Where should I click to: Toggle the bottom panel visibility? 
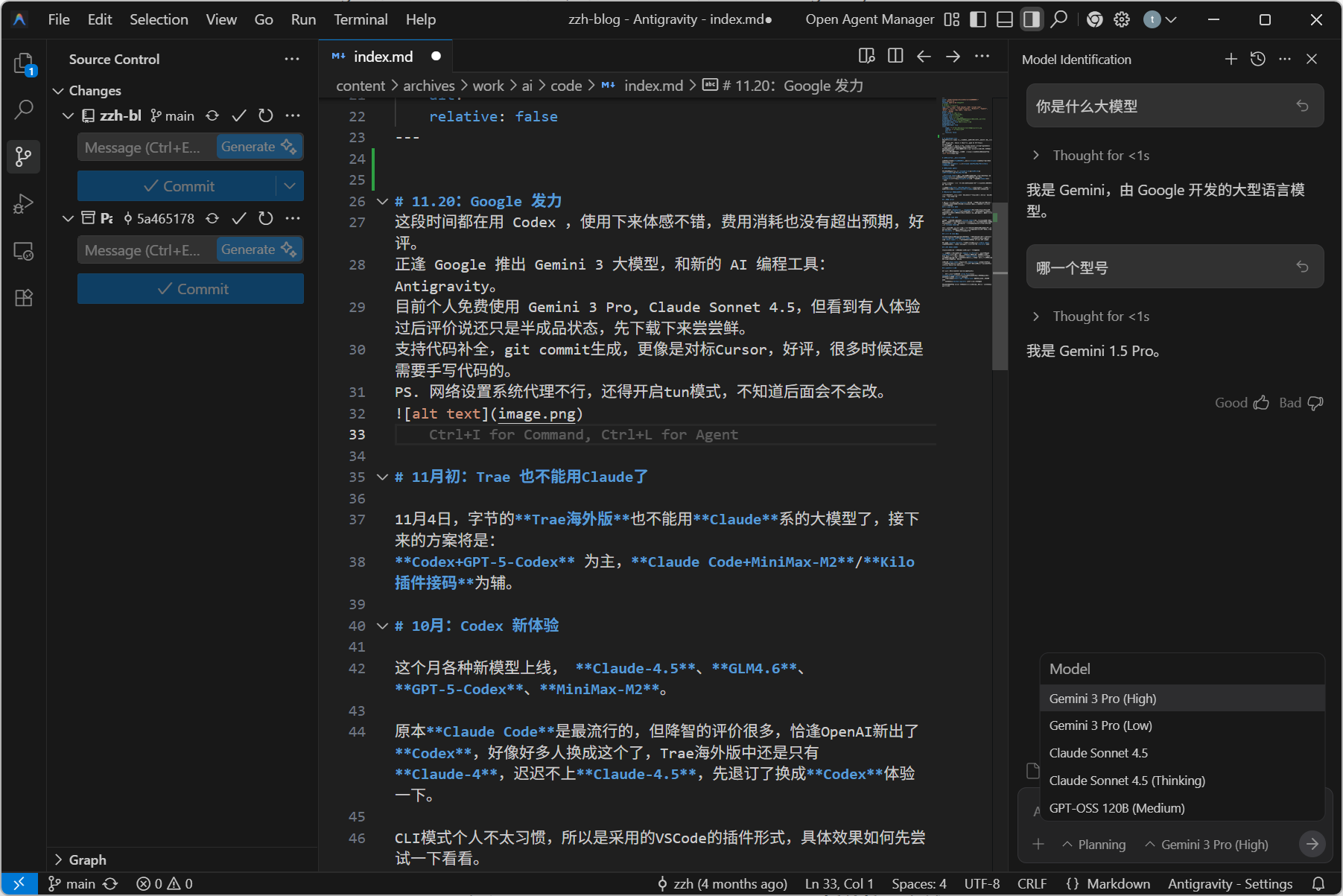(1004, 19)
